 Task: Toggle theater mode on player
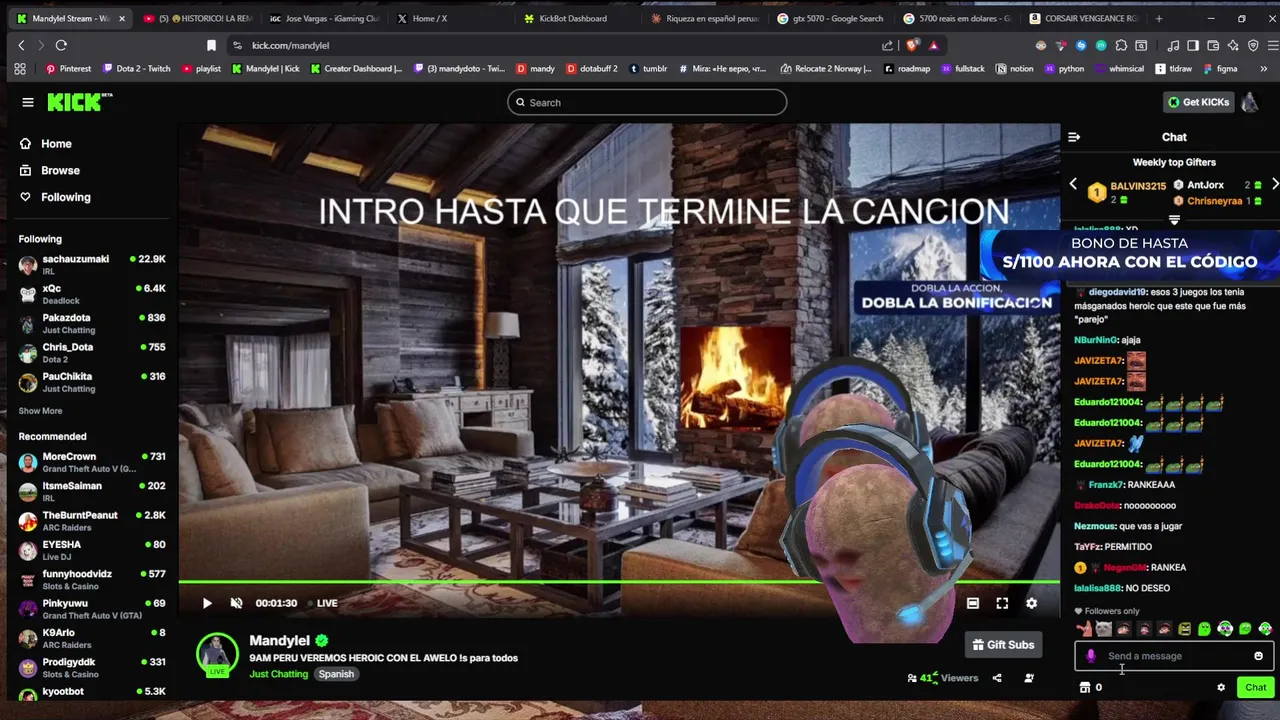[972, 603]
